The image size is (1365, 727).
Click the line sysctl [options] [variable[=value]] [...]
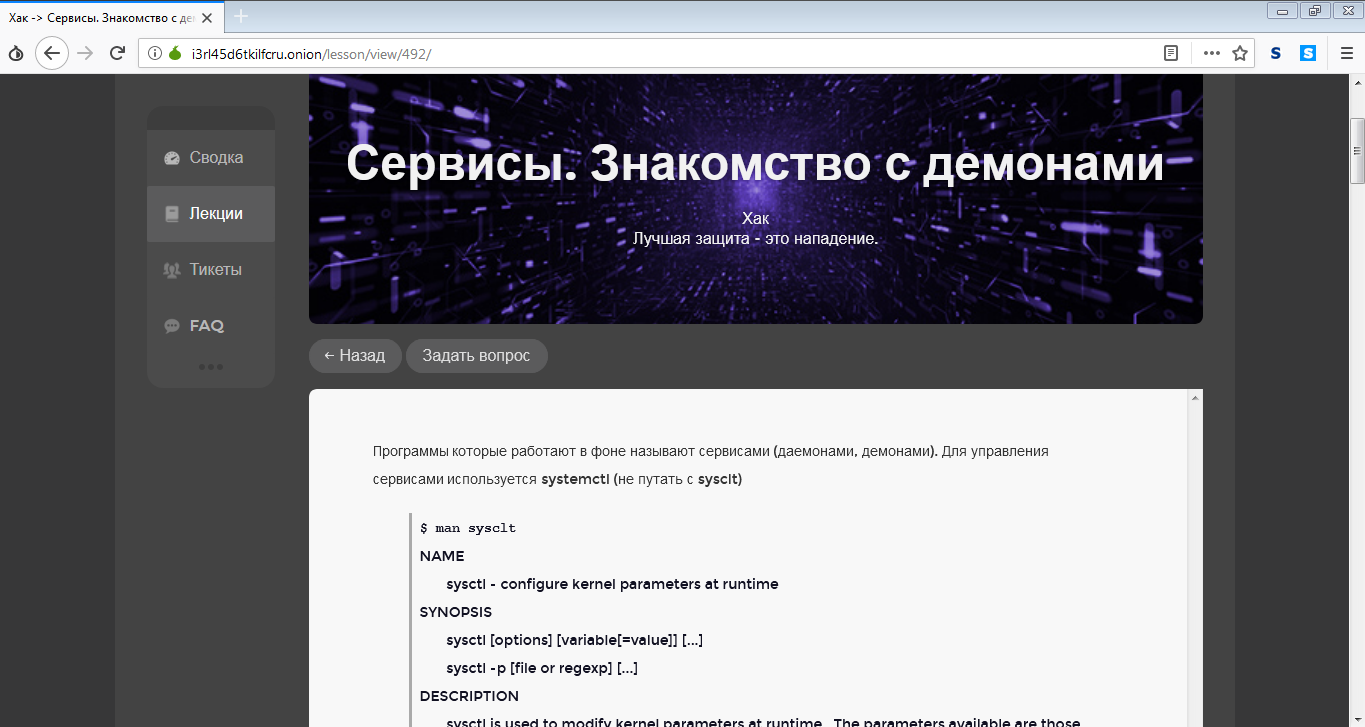point(575,640)
